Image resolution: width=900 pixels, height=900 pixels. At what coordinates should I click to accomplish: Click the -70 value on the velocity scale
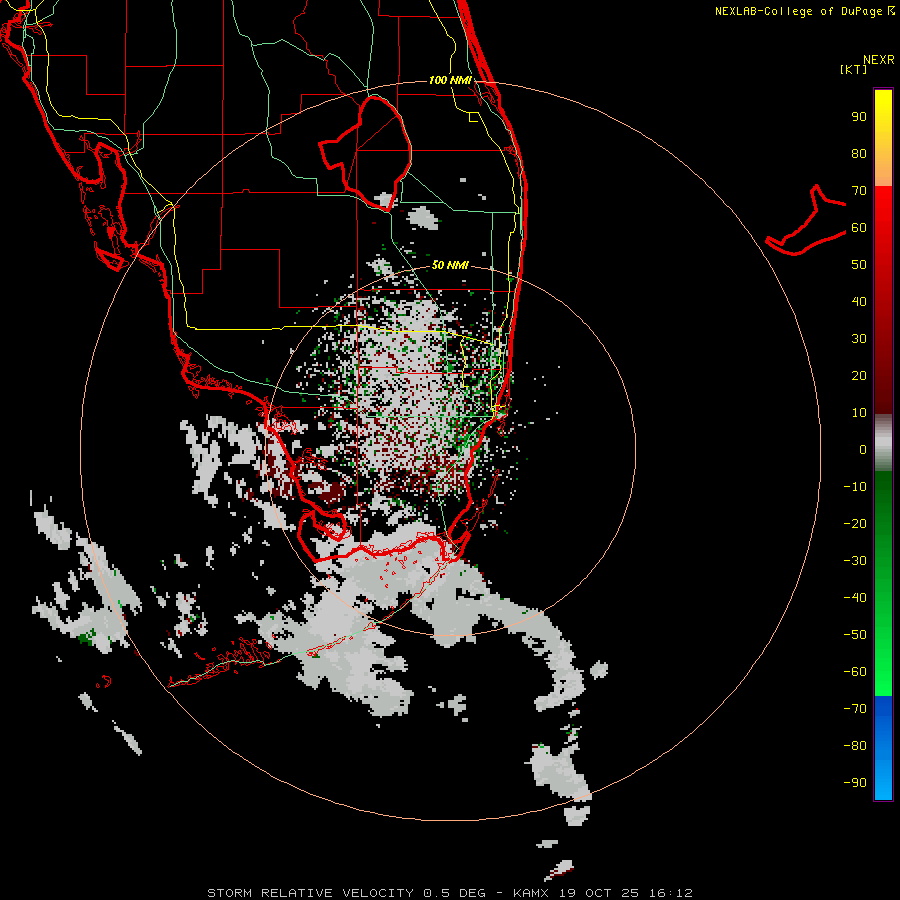[855, 709]
